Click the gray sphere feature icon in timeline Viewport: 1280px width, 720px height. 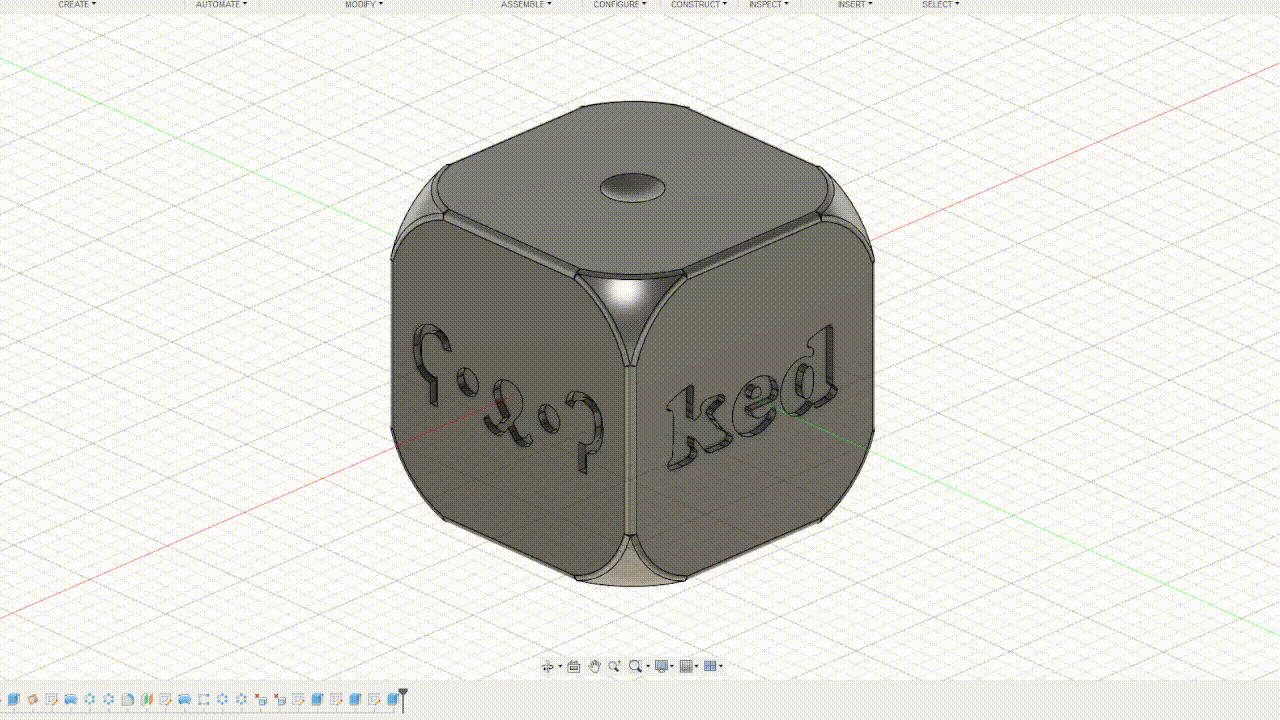(x=128, y=700)
